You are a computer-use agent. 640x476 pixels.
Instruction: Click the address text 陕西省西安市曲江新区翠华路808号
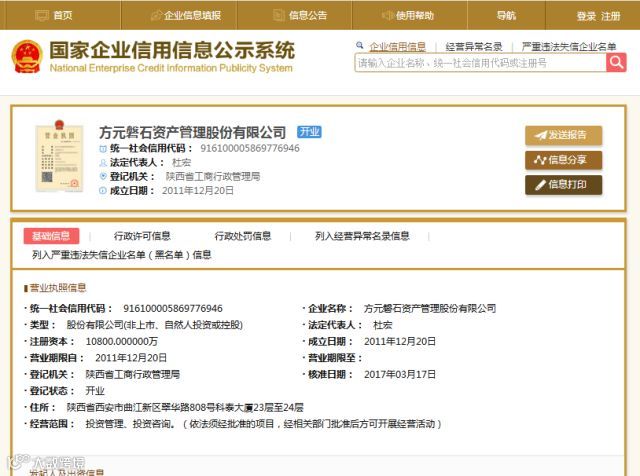coord(142,407)
